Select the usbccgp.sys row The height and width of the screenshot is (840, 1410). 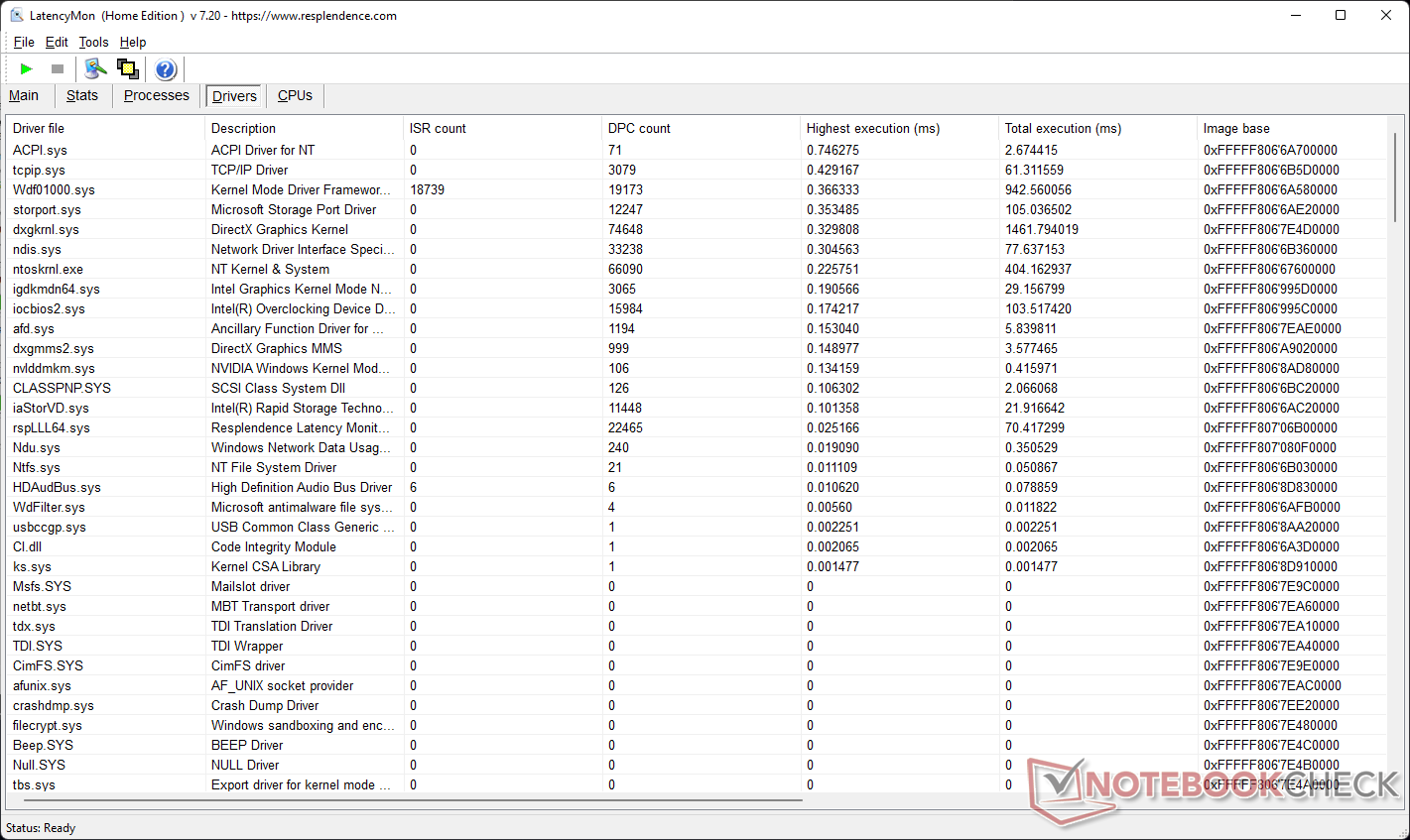(x=698, y=527)
